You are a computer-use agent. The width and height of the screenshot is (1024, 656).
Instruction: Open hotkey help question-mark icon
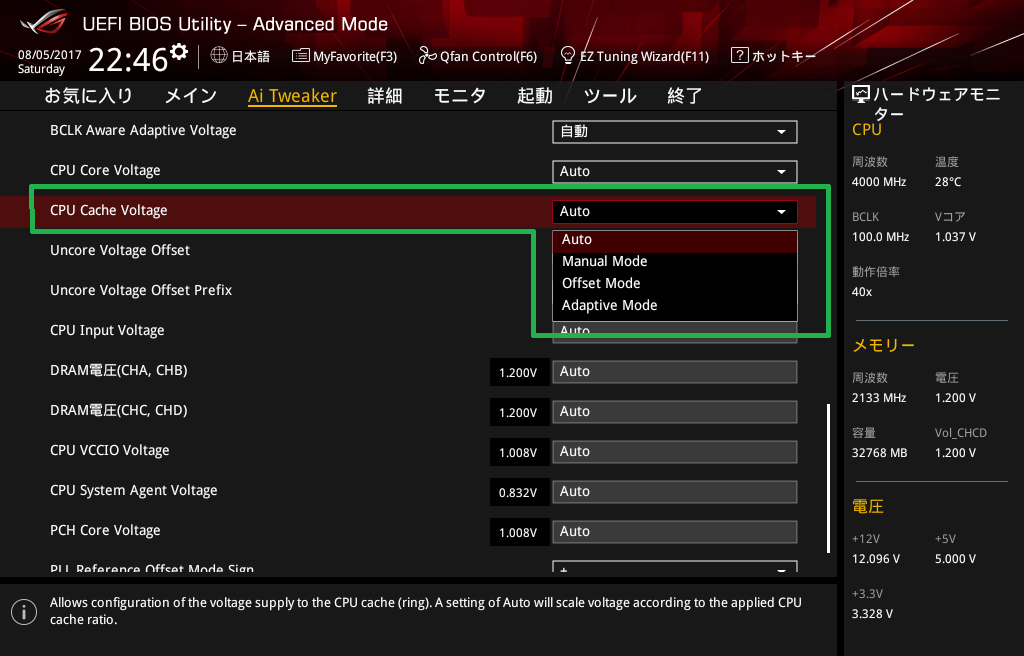point(739,55)
